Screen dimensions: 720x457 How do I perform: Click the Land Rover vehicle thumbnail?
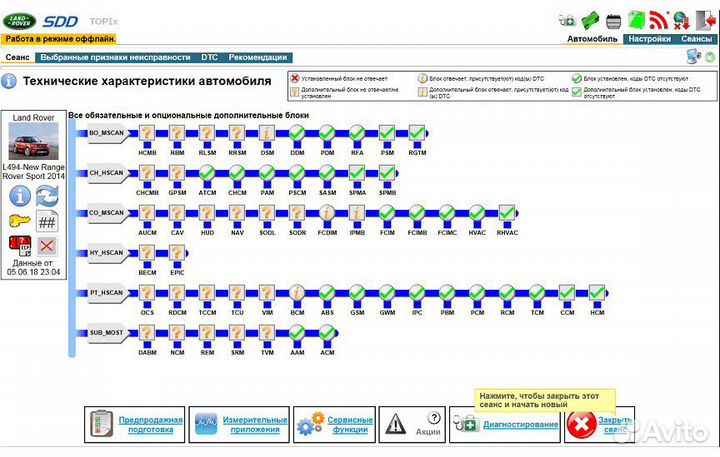(34, 144)
